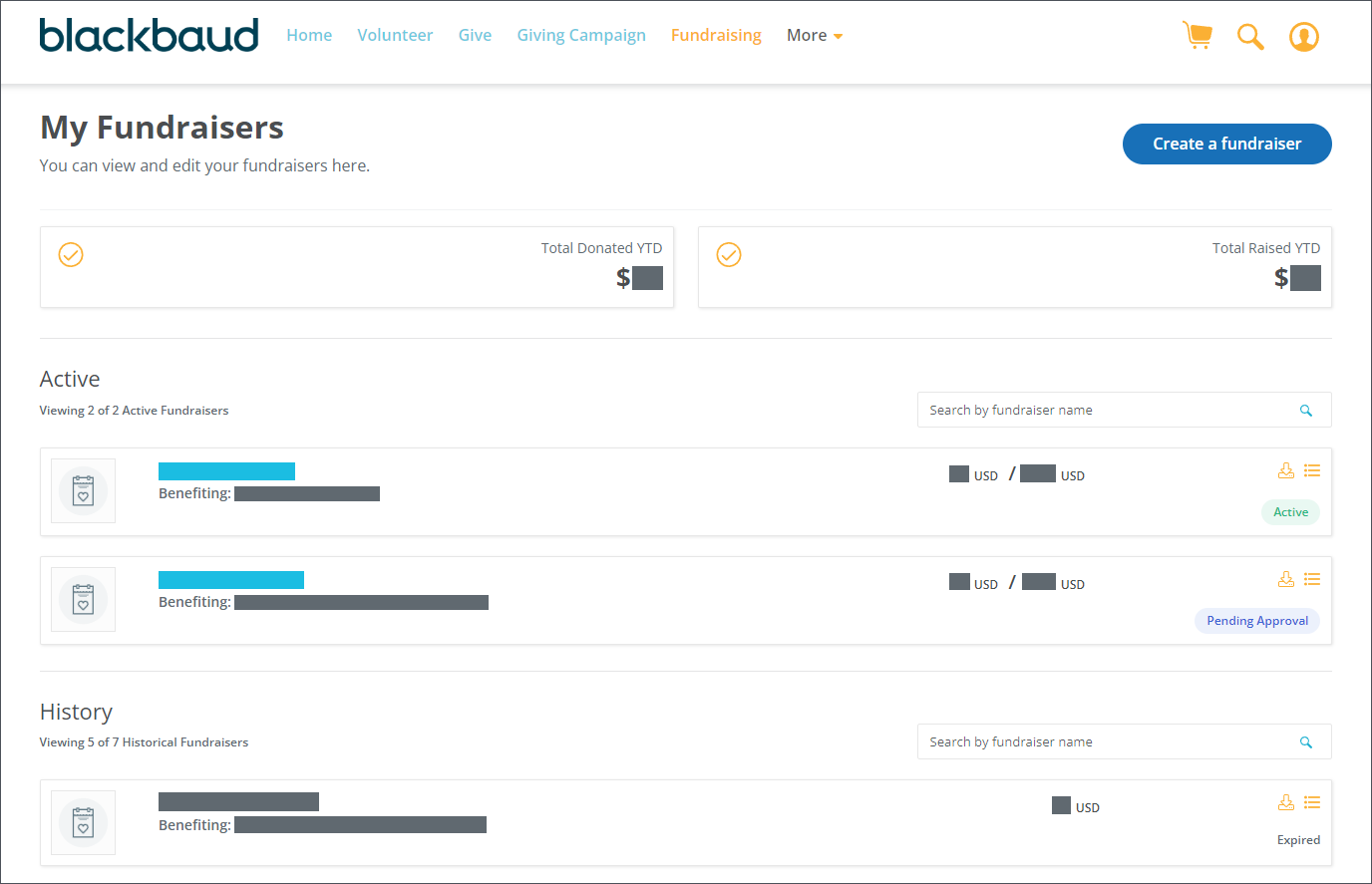Click the Active section heading
The image size is (1372, 884).
[x=70, y=379]
